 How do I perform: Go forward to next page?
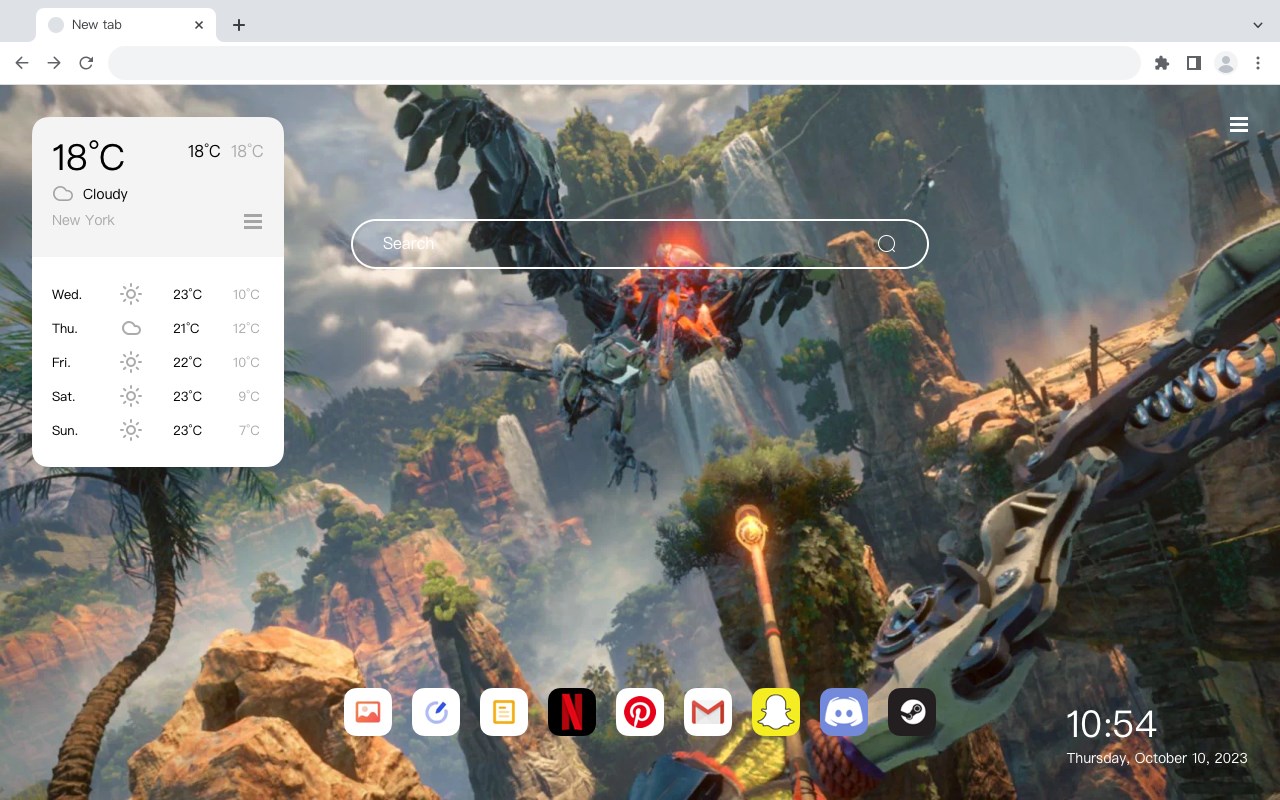[54, 63]
